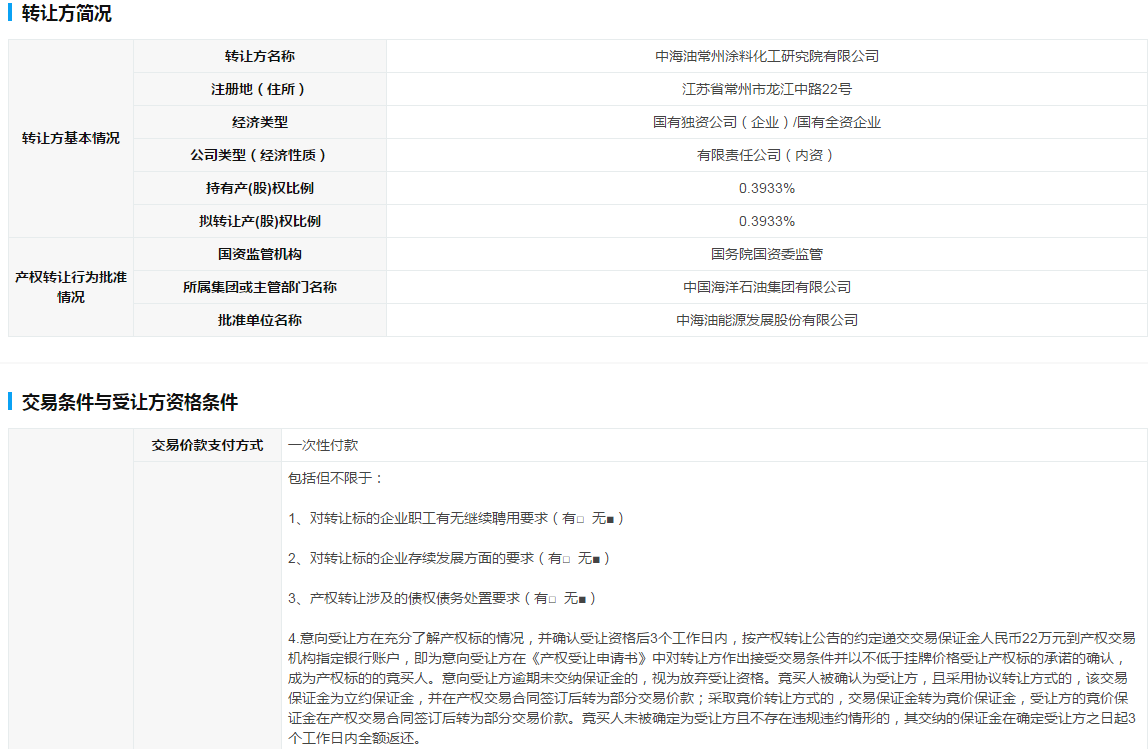Click the 国资监管机构 label cell
This screenshot has width=1148, height=749.
[x=260, y=254]
